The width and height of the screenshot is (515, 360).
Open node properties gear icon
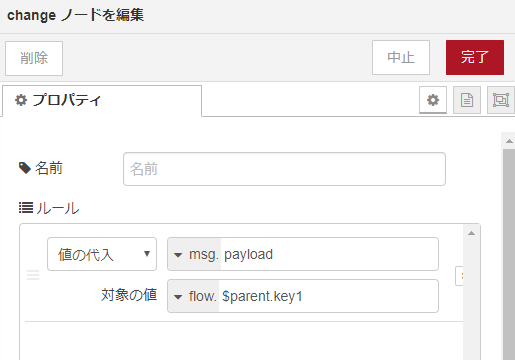pos(433,100)
